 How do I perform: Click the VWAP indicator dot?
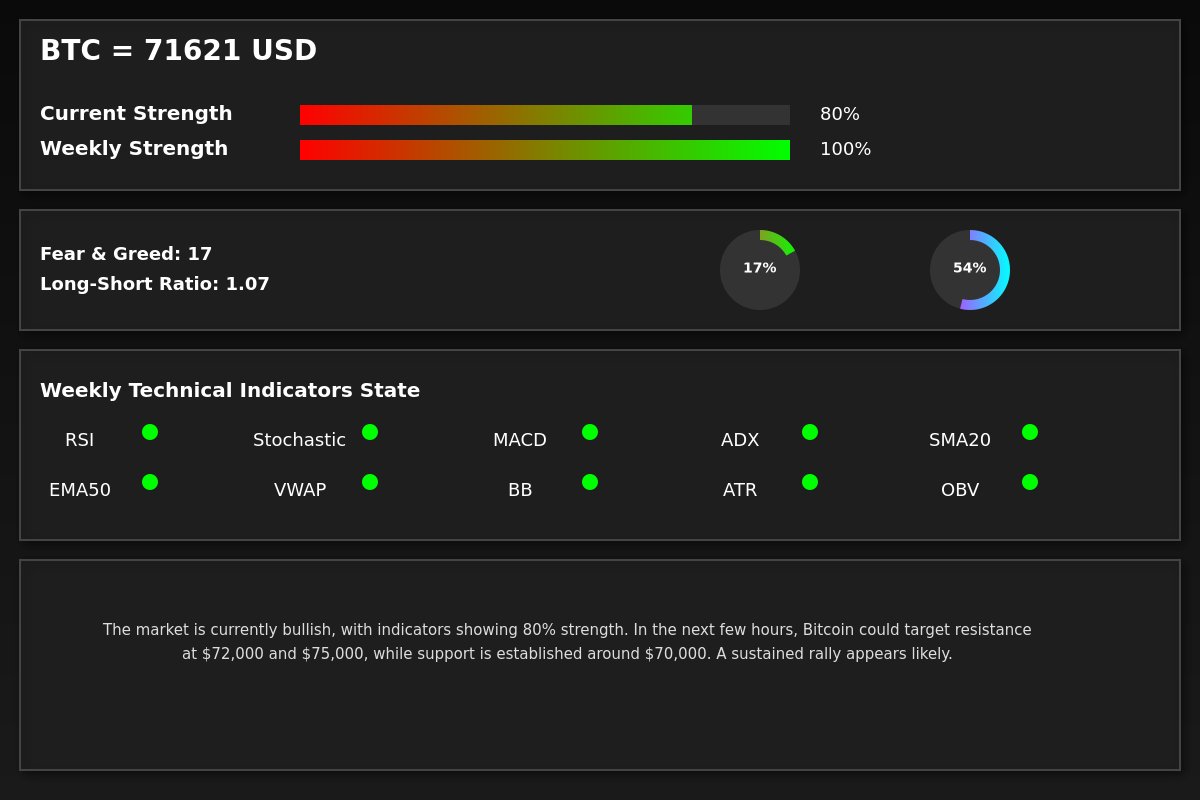(x=370, y=482)
